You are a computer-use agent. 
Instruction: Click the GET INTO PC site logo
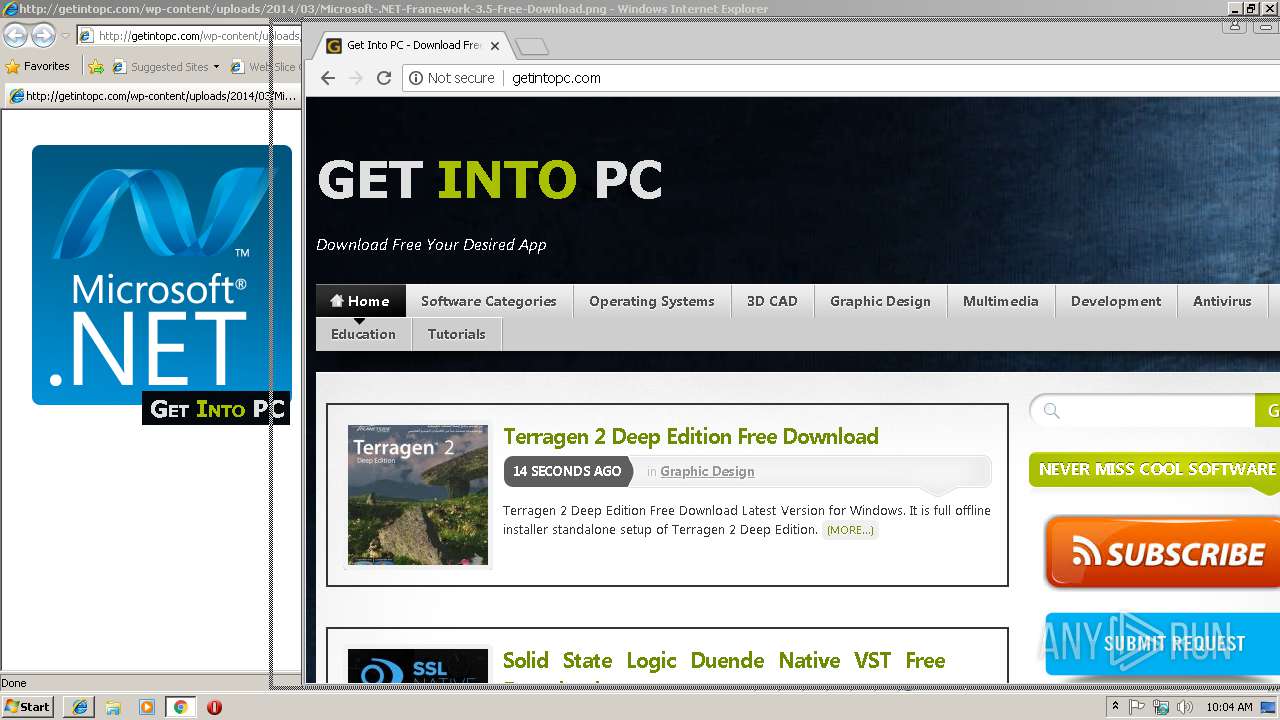point(490,180)
